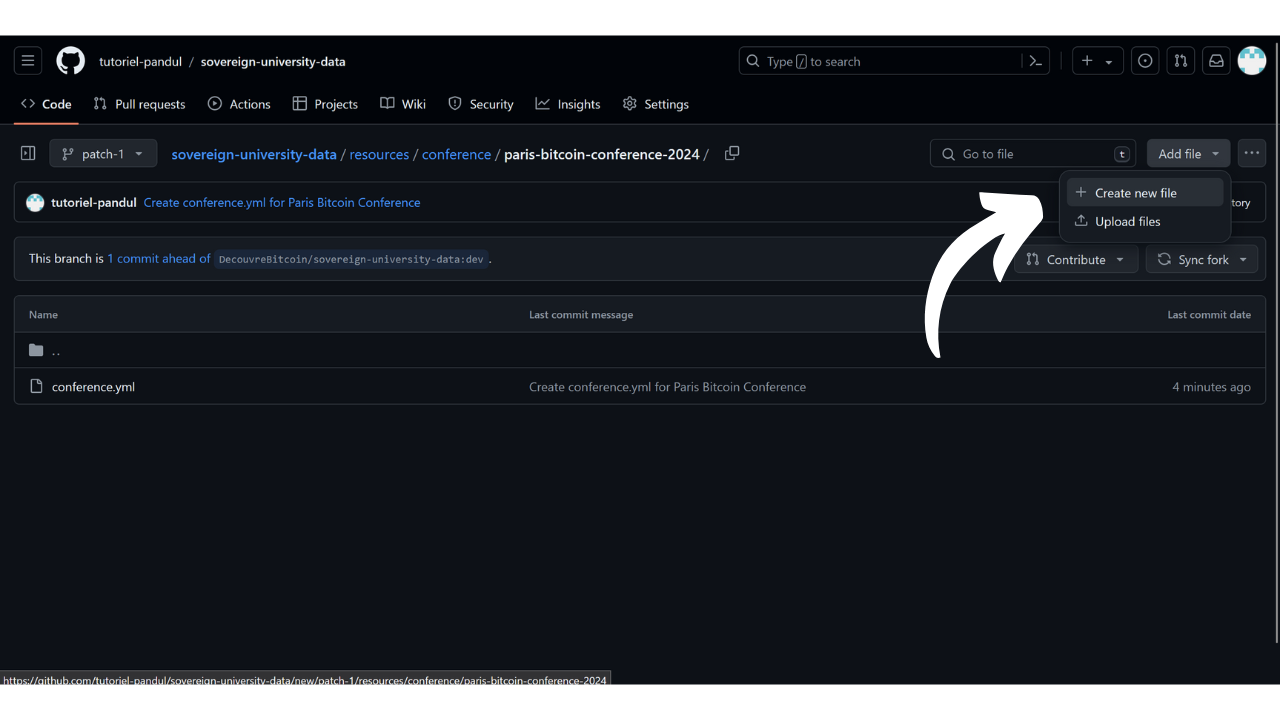
Task: Open the latest commit message link
Action: coord(282,202)
